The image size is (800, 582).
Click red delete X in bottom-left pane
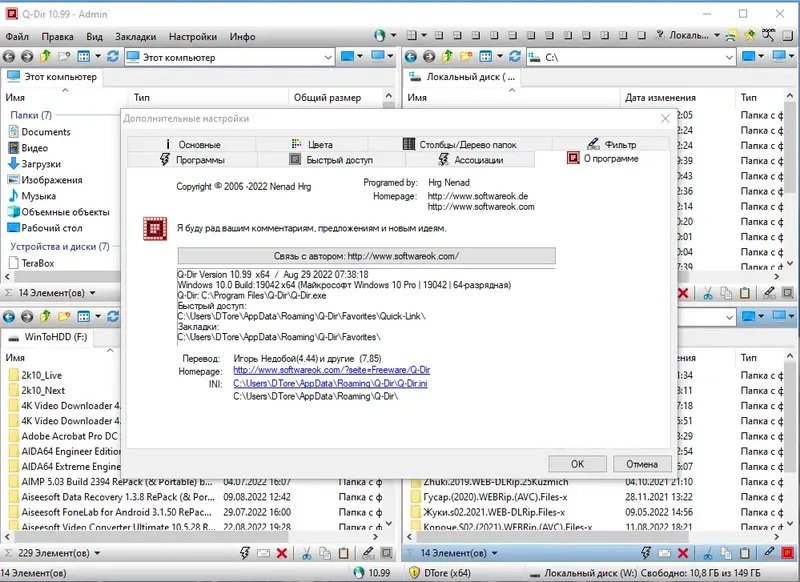pyautogui.click(x=282, y=553)
